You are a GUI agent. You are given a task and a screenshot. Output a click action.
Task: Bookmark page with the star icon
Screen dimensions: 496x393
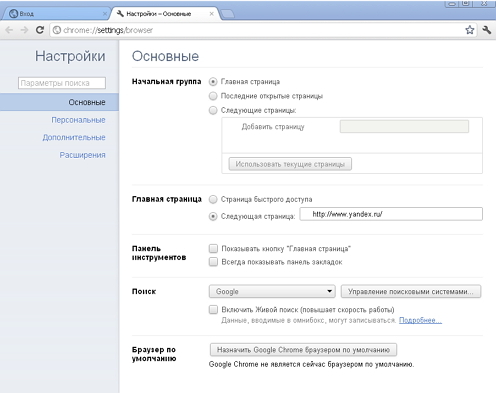click(470, 30)
